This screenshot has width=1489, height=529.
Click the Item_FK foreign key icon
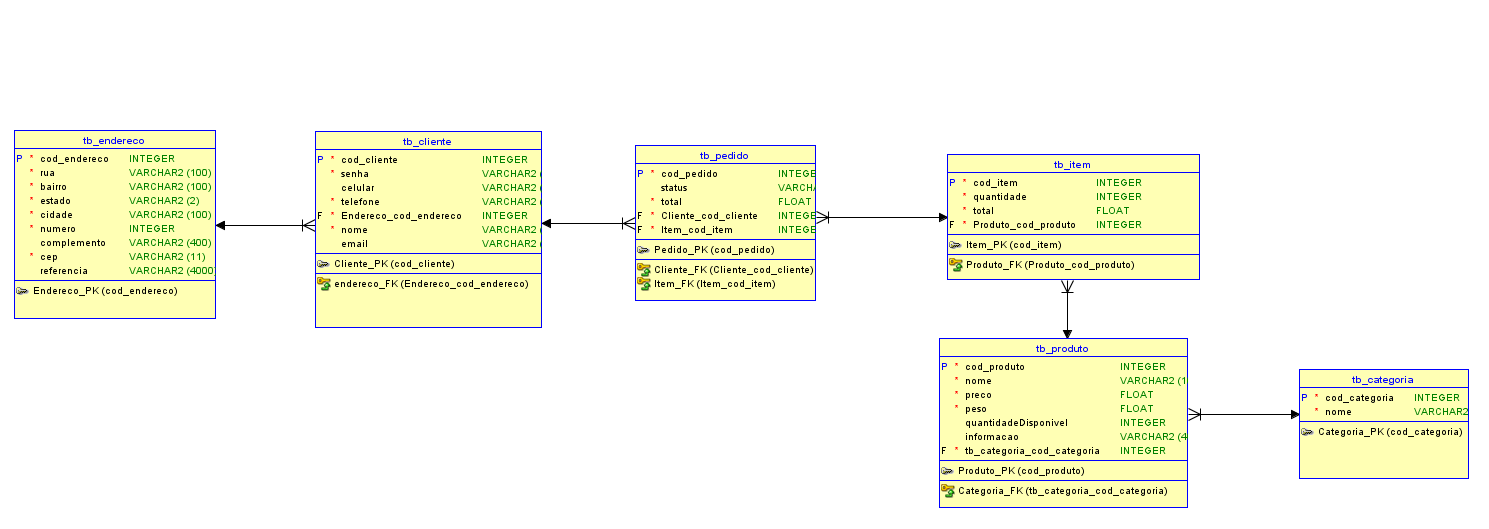click(644, 283)
